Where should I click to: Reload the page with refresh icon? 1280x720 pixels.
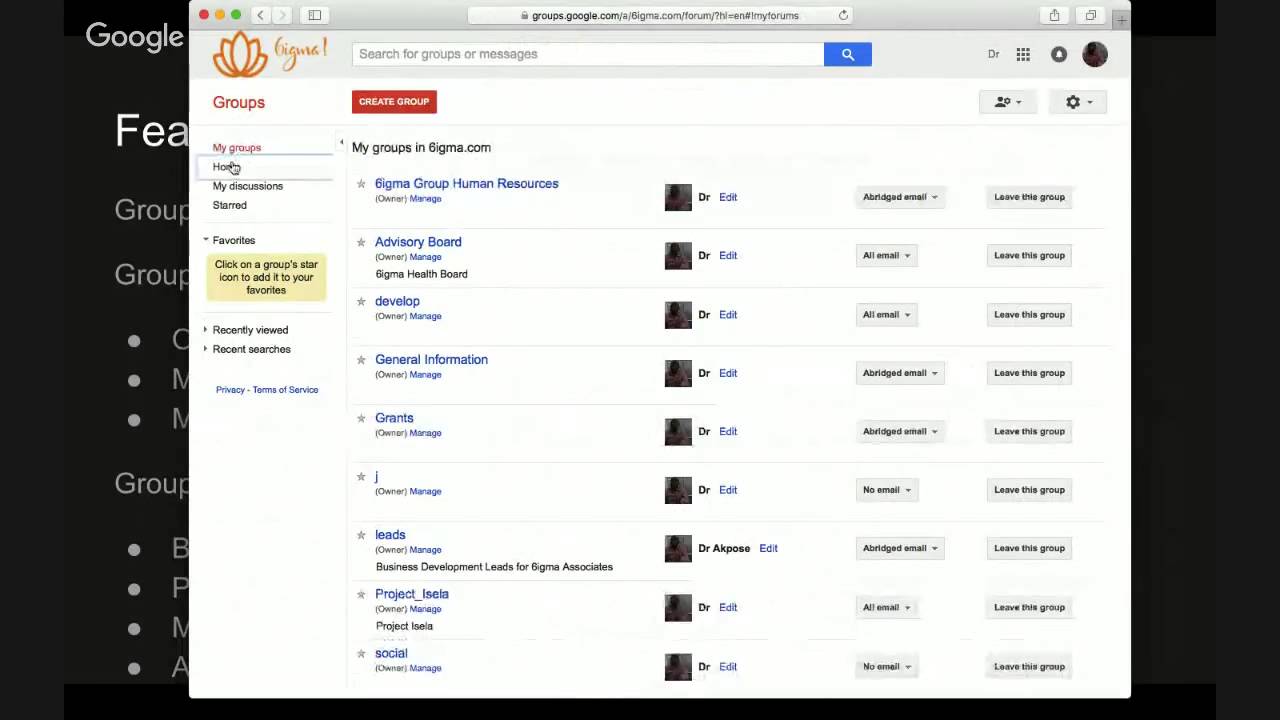pyautogui.click(x=843, y=15)
